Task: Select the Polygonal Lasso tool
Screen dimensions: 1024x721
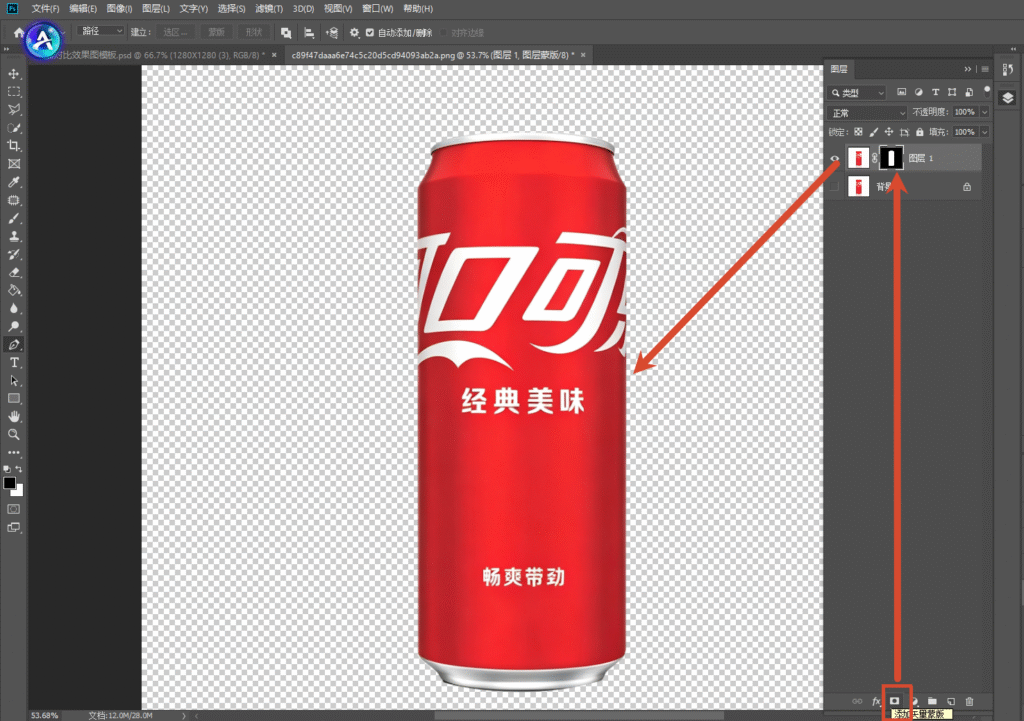Action: coord(14,110)
